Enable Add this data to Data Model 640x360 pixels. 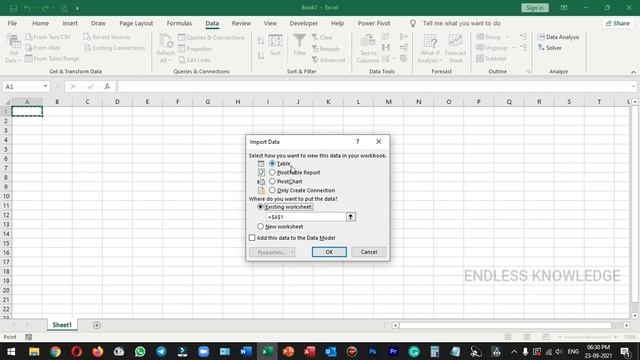[x=252, y=238]
